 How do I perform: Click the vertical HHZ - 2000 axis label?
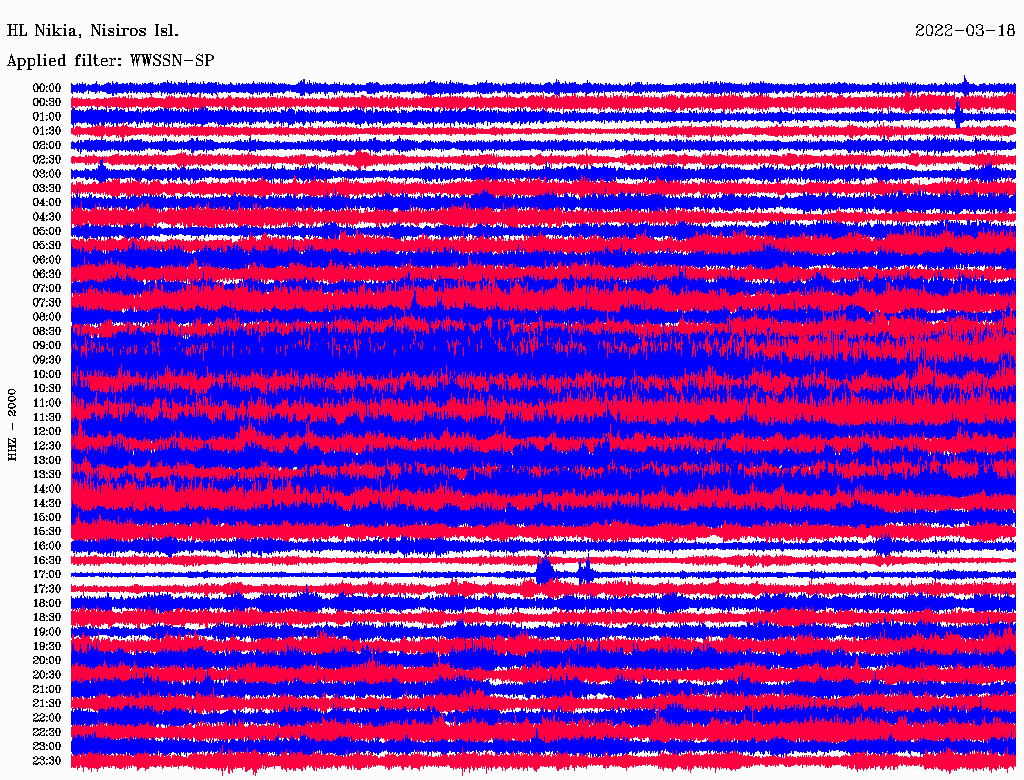tap(13, 424)
